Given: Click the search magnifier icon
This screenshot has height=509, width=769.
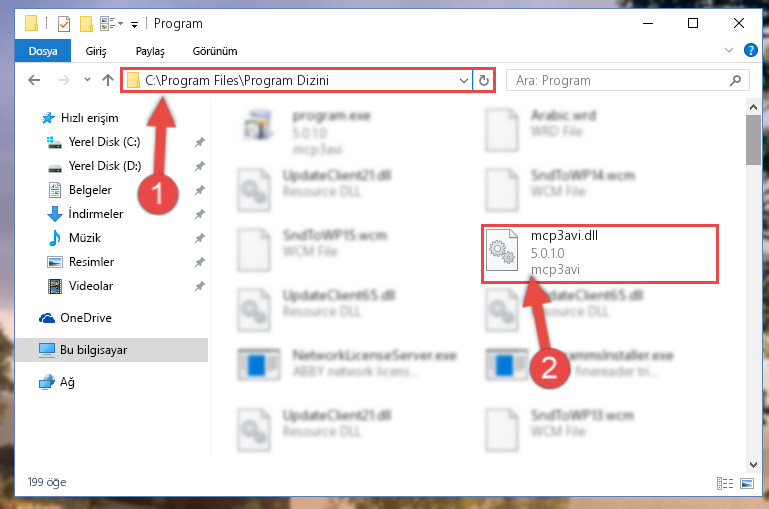Looking at the screenshot, I should coord(735,80).
